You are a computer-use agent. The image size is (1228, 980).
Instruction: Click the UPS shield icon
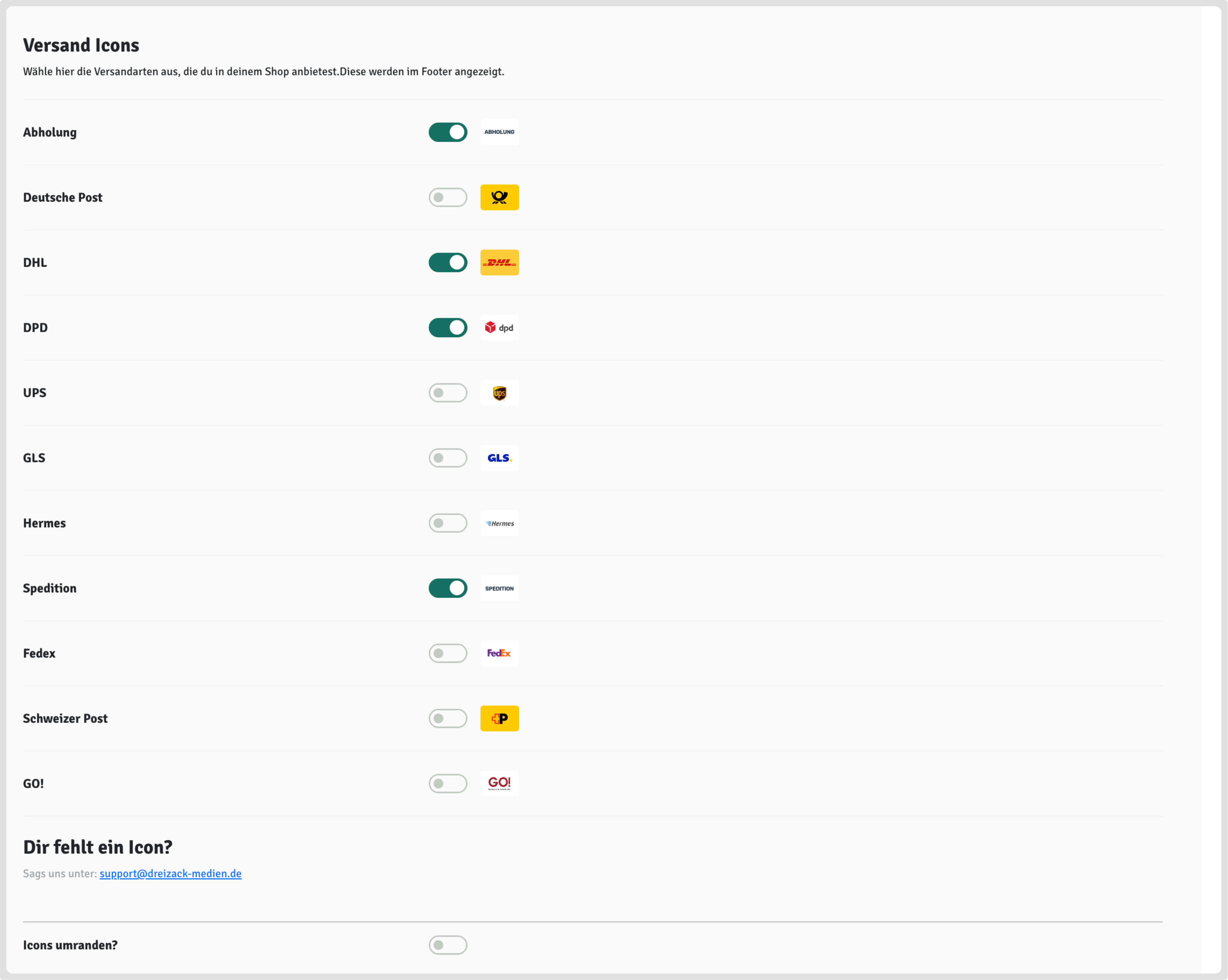[x=499, y=393]
